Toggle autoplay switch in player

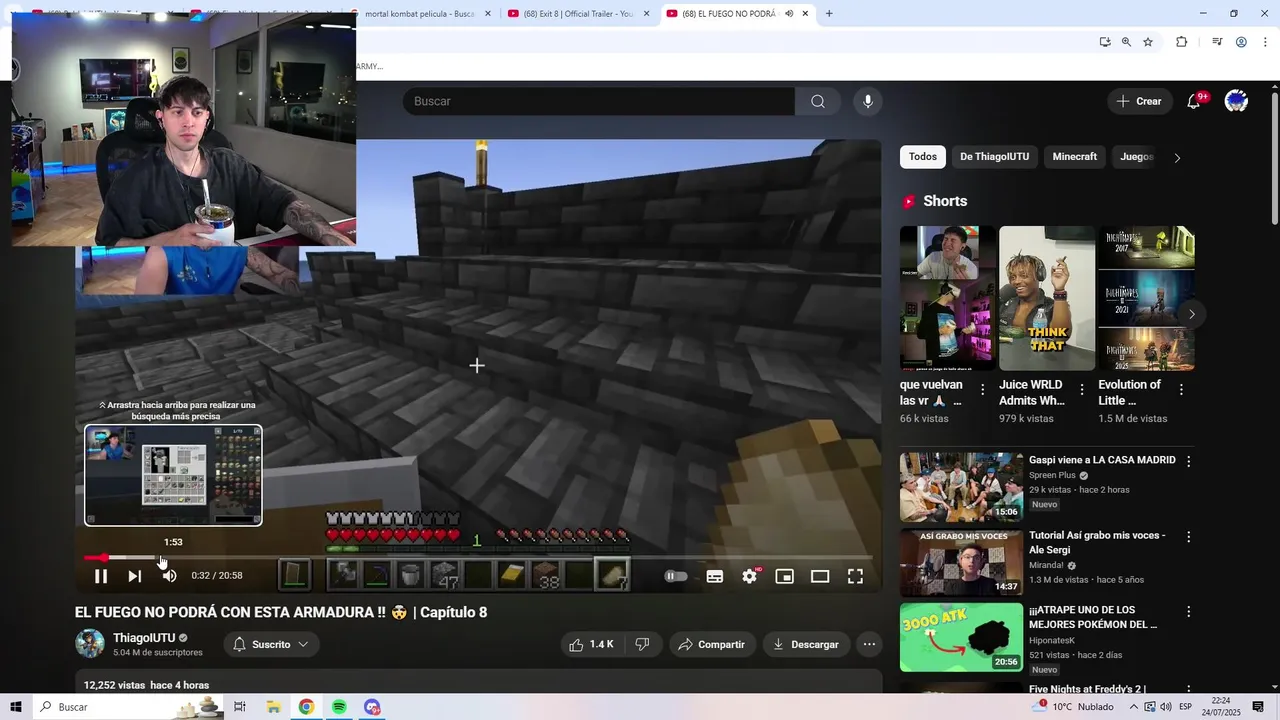pos(676,576)
